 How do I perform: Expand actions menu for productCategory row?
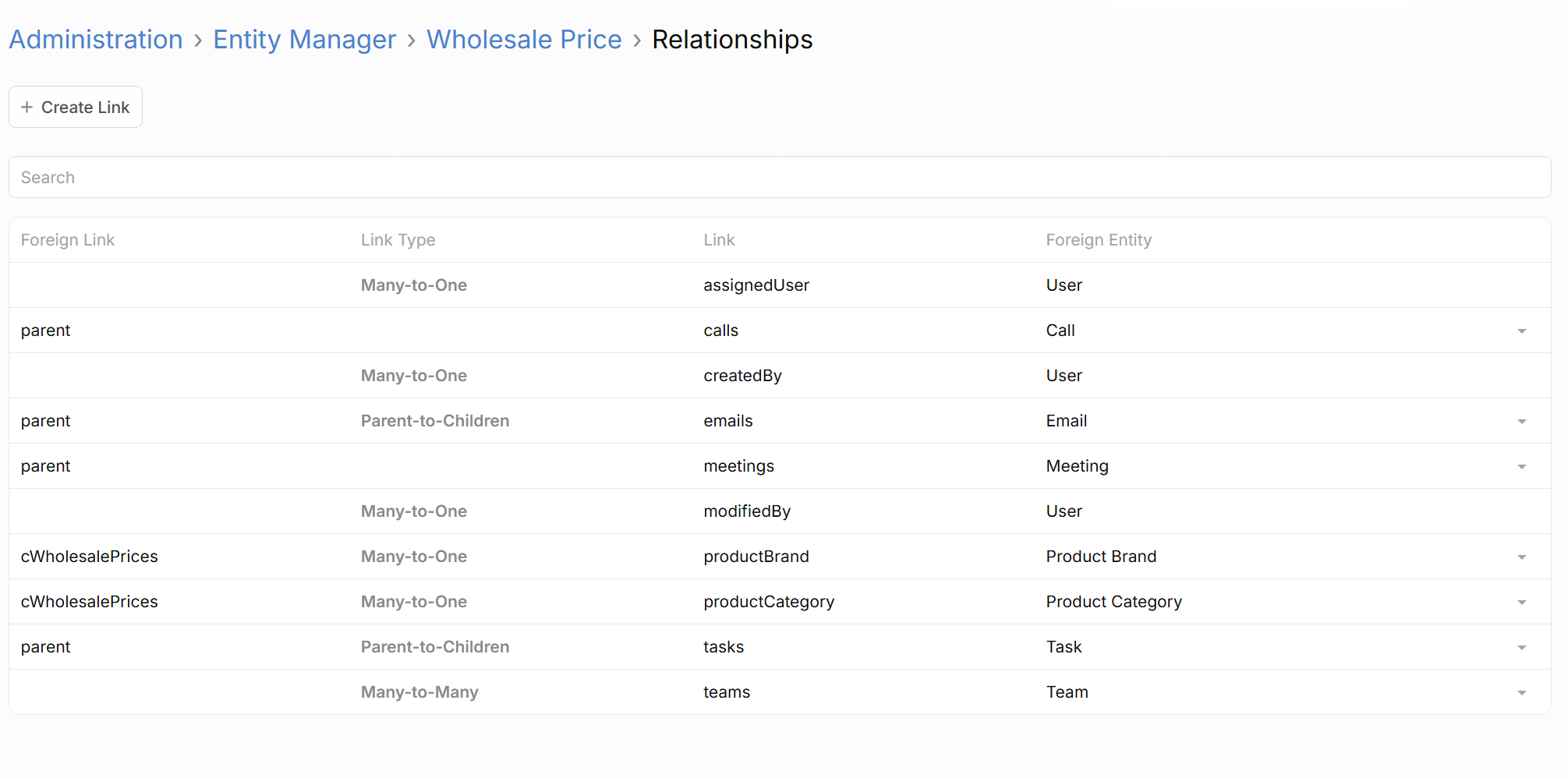pyautogui.click(x=1521, y=603)
